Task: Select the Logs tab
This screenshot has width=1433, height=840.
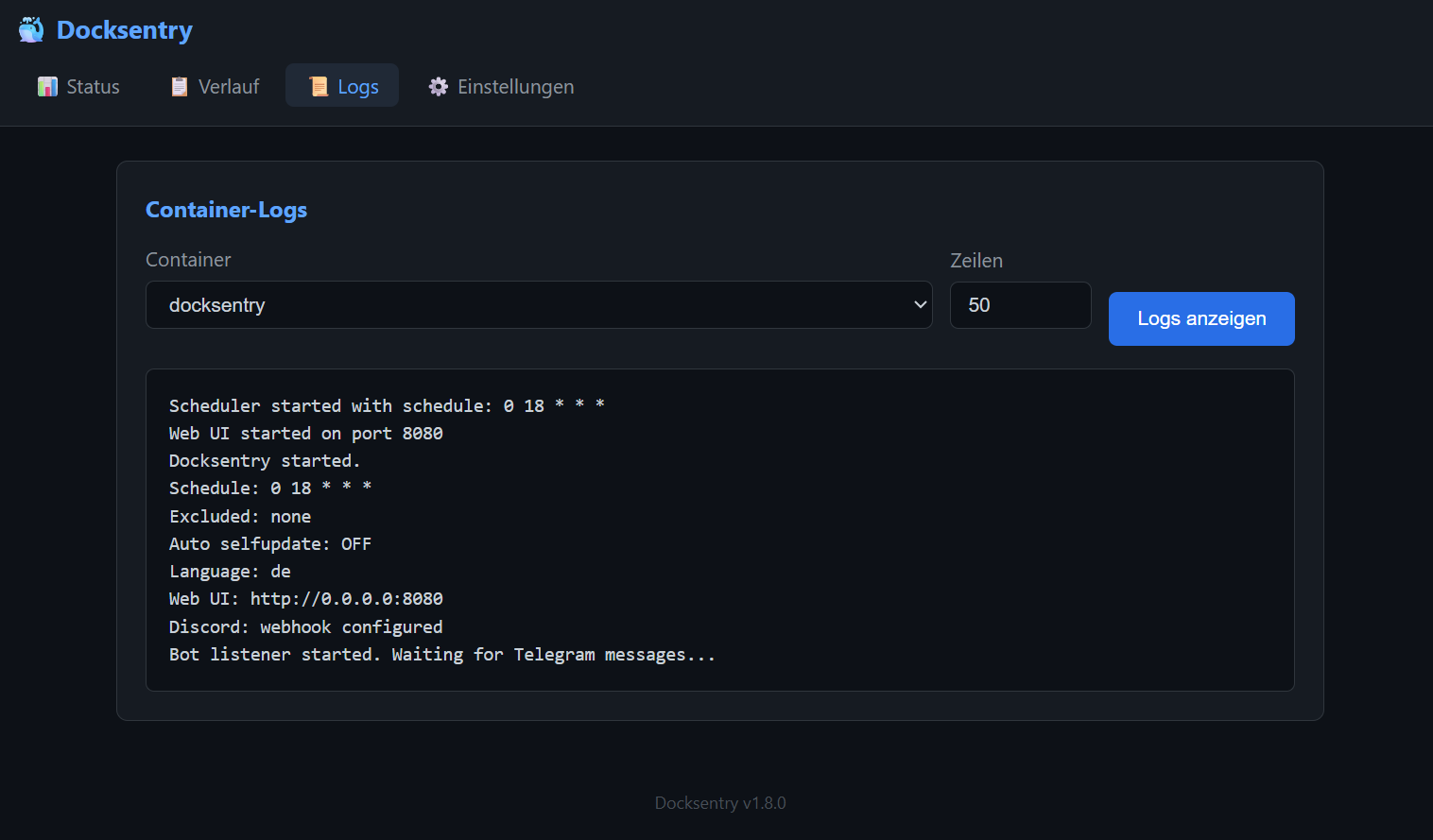Action: pyautogui.click(x=342, y=86)
